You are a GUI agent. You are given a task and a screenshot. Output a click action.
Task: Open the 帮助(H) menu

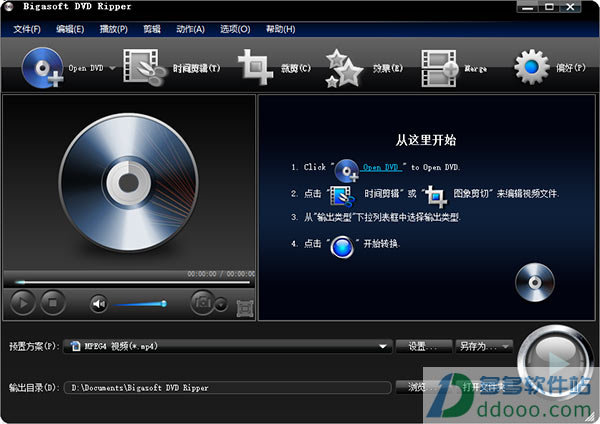pyautogui.click(x=280, y=29)
